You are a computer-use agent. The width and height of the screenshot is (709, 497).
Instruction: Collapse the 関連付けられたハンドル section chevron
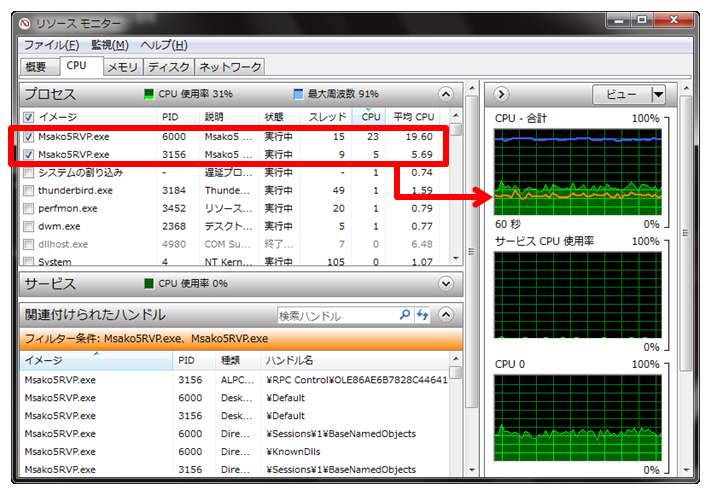point(446,315)
